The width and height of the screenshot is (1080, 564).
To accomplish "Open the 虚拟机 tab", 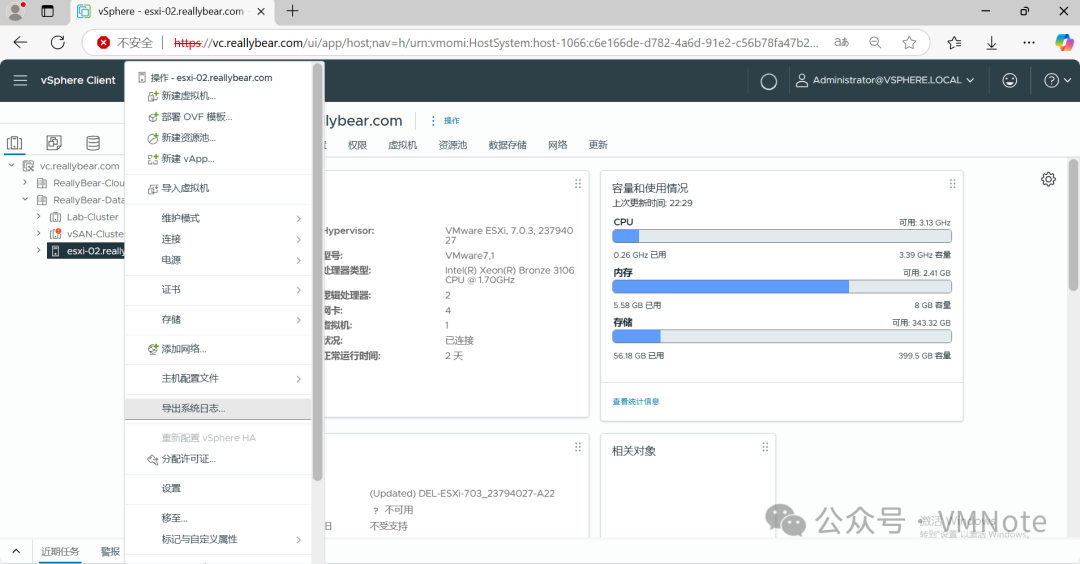I will (402, 145).
